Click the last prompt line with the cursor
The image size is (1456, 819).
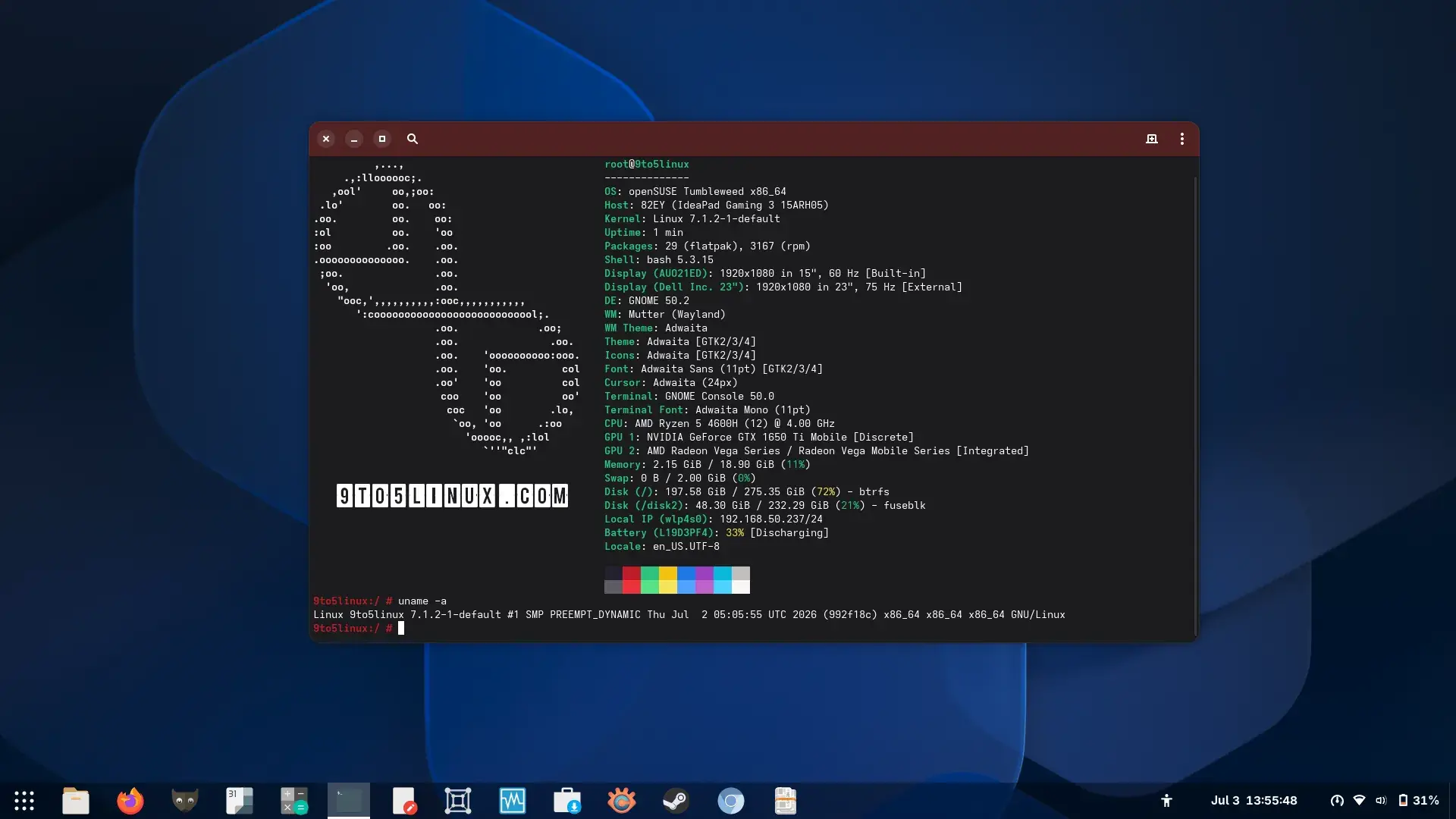coord(359,629)
